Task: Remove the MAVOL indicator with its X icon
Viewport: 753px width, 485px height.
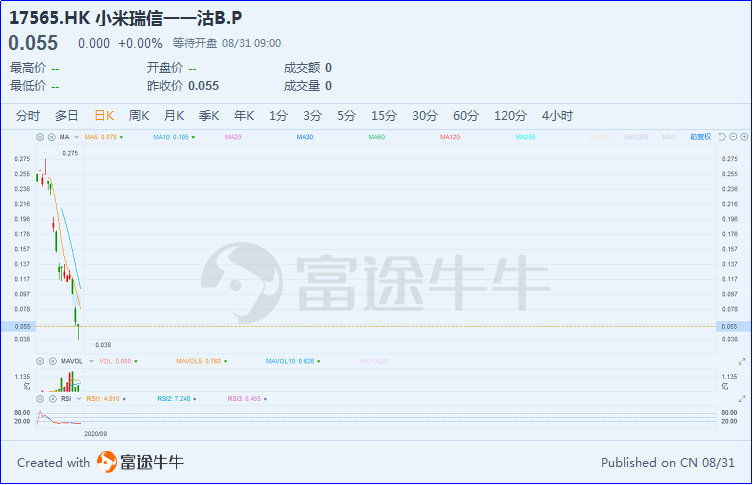Action: pos(53,361)
